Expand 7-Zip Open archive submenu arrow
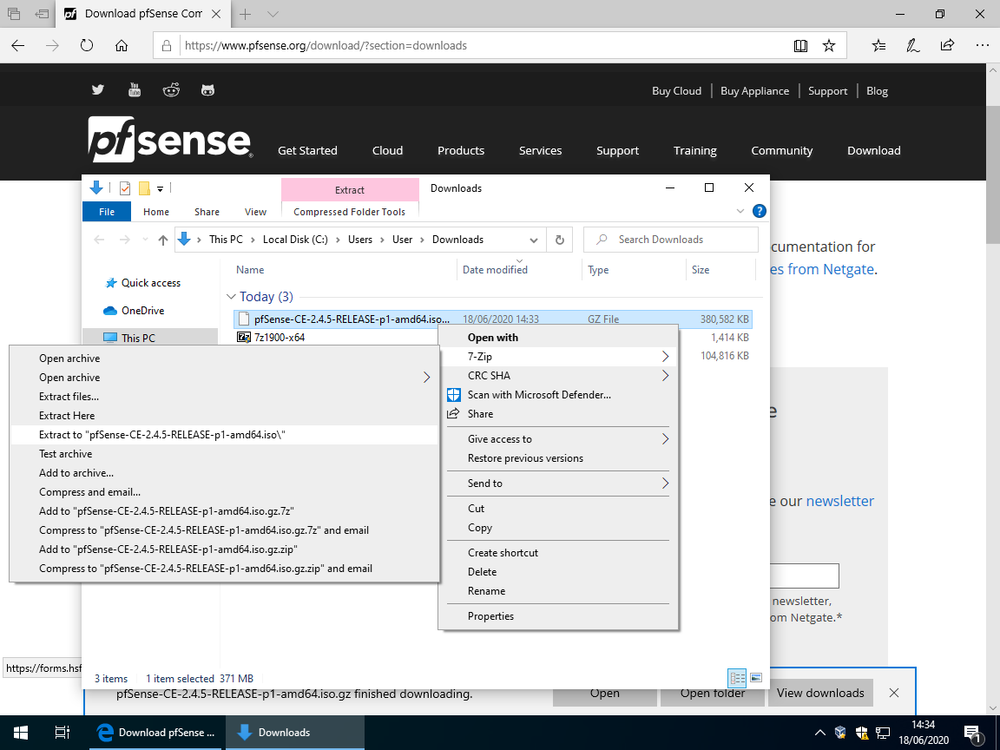 pos(427,378)
